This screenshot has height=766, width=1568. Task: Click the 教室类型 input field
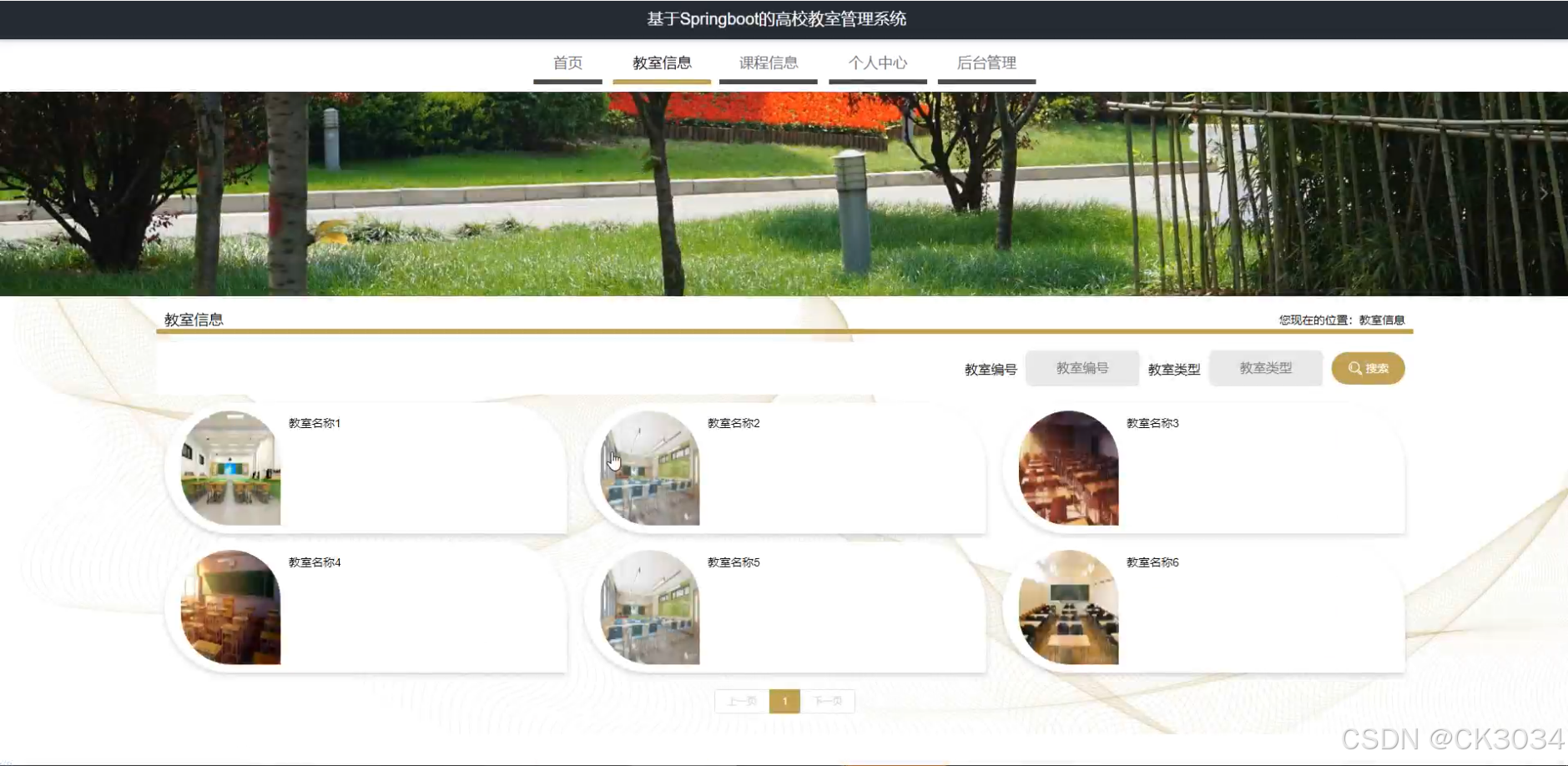pyautogui.click(x=1265, y=368)
